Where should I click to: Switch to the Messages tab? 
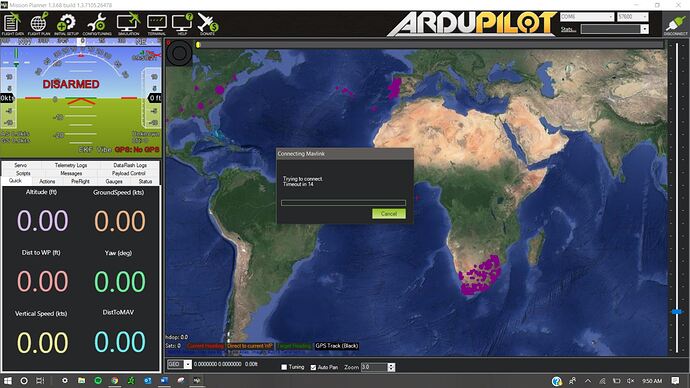tap(71, 173)
